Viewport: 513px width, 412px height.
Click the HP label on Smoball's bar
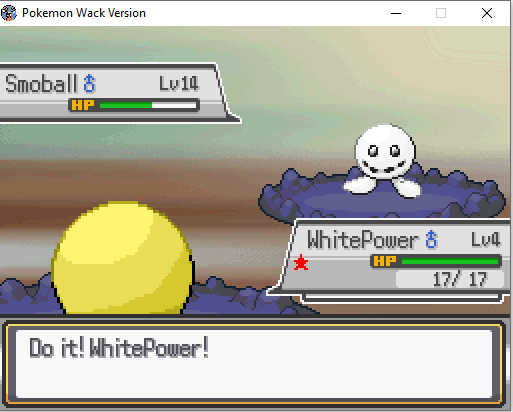[83, 105]
